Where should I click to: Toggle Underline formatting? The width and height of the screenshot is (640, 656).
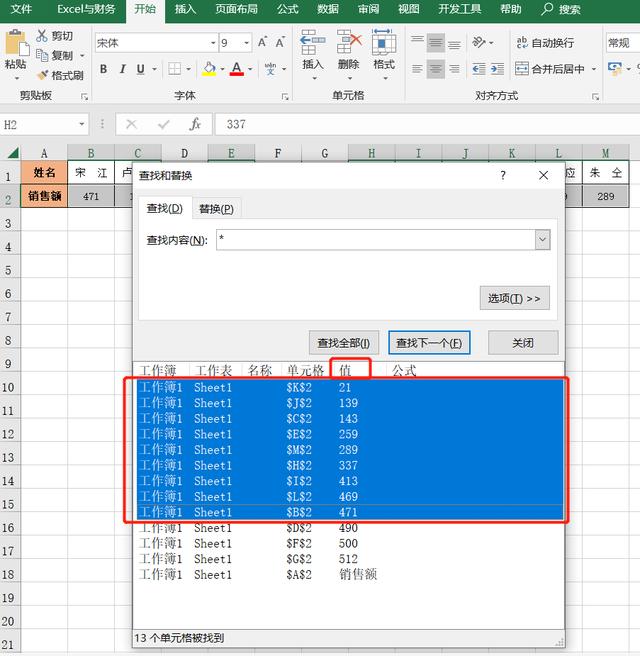141,69
